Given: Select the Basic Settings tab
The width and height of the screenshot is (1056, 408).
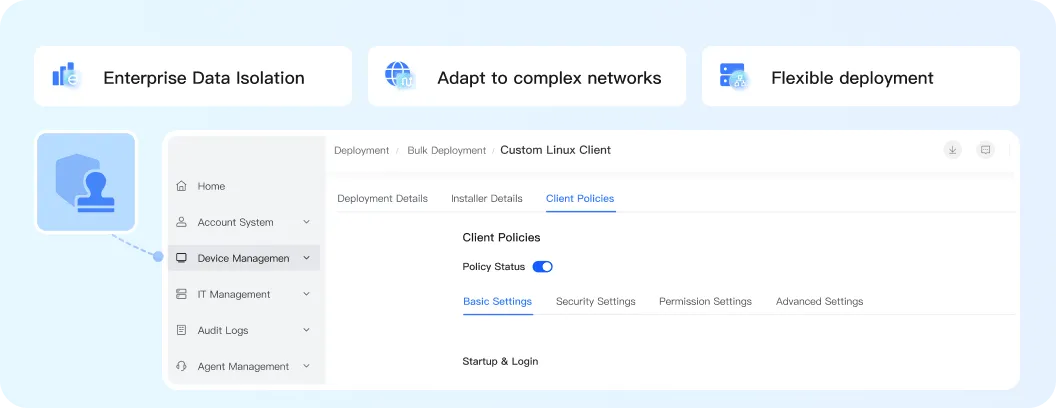Looking at the screenshot, I should [x=498, y=302].
